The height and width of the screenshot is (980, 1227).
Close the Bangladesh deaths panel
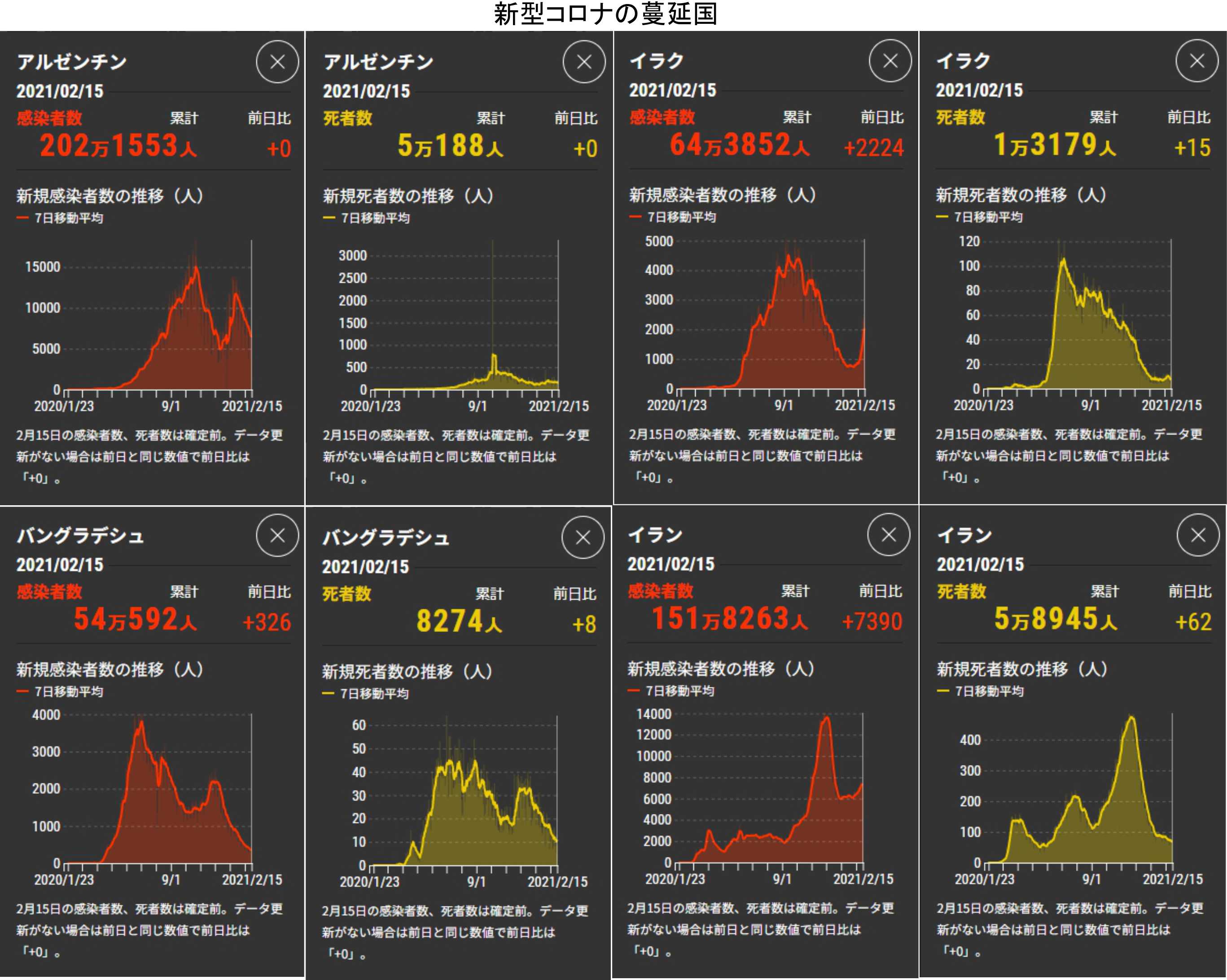583,538
